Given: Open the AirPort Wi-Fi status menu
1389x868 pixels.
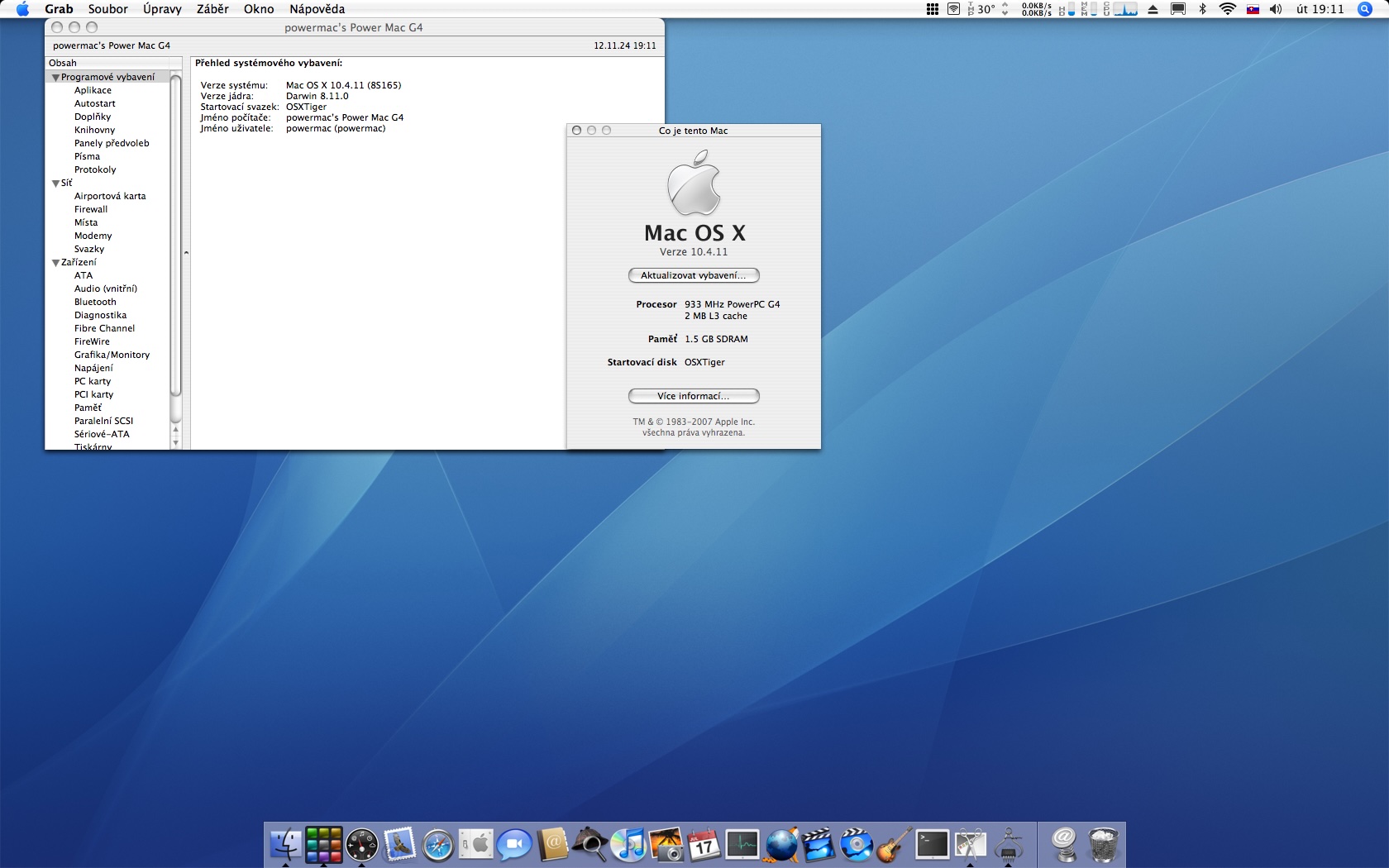Looking at the screenshot, I should tap(1228, 9).
